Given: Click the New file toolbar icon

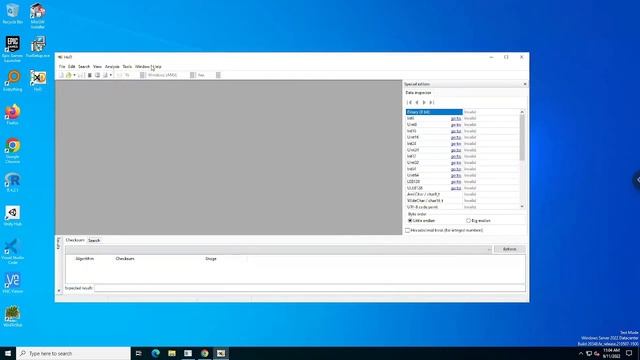Looking at the screenshot, I should point(61,75).
